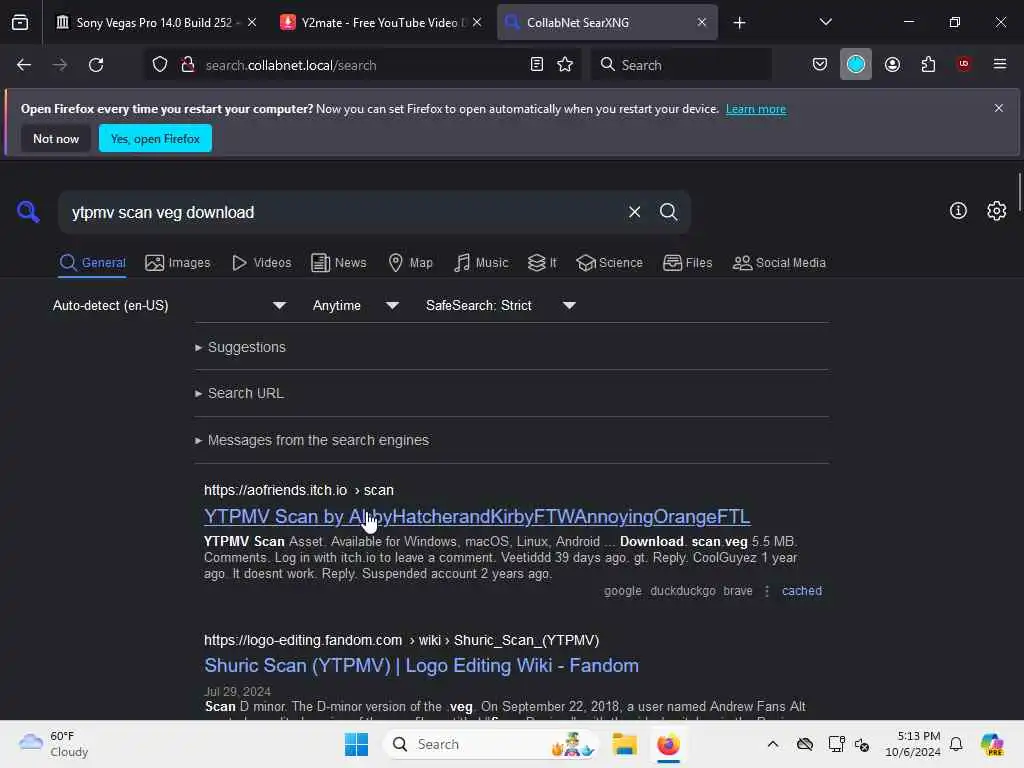Select the Files search category

pos(687,263)
